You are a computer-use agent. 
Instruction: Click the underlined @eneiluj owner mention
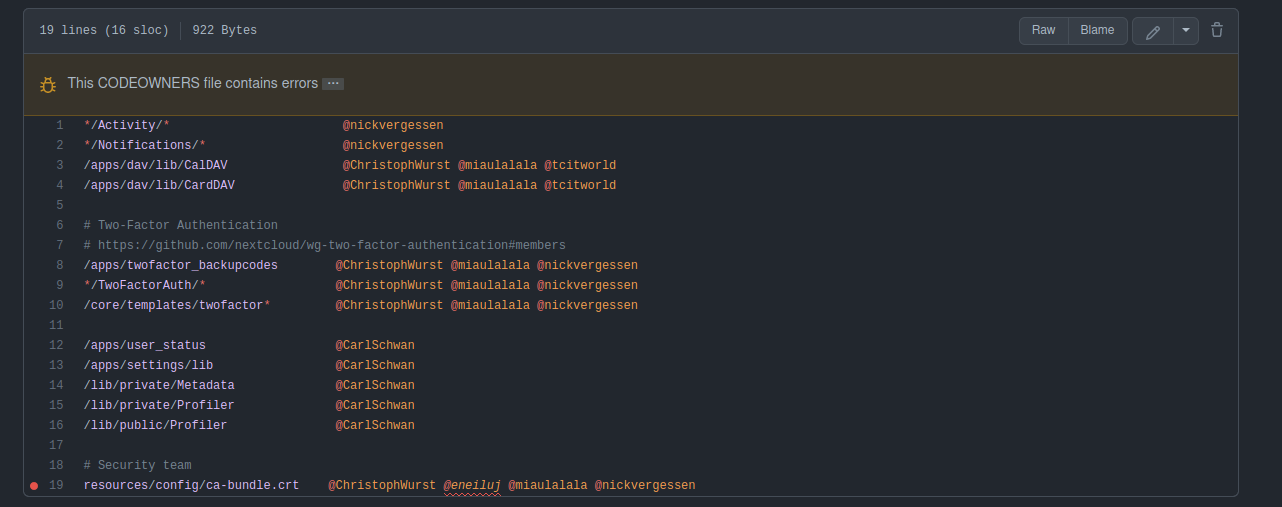pos(472,486)
